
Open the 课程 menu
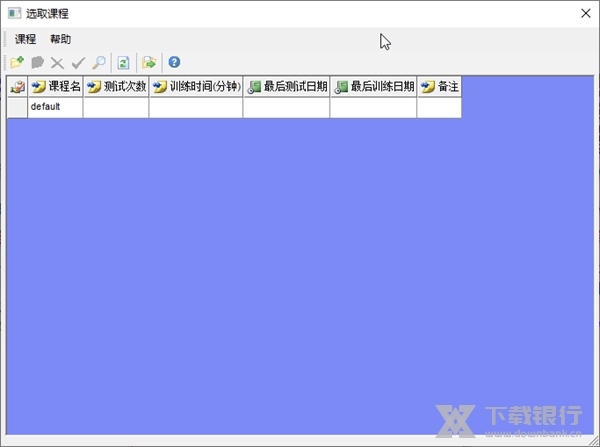(25, 39)
